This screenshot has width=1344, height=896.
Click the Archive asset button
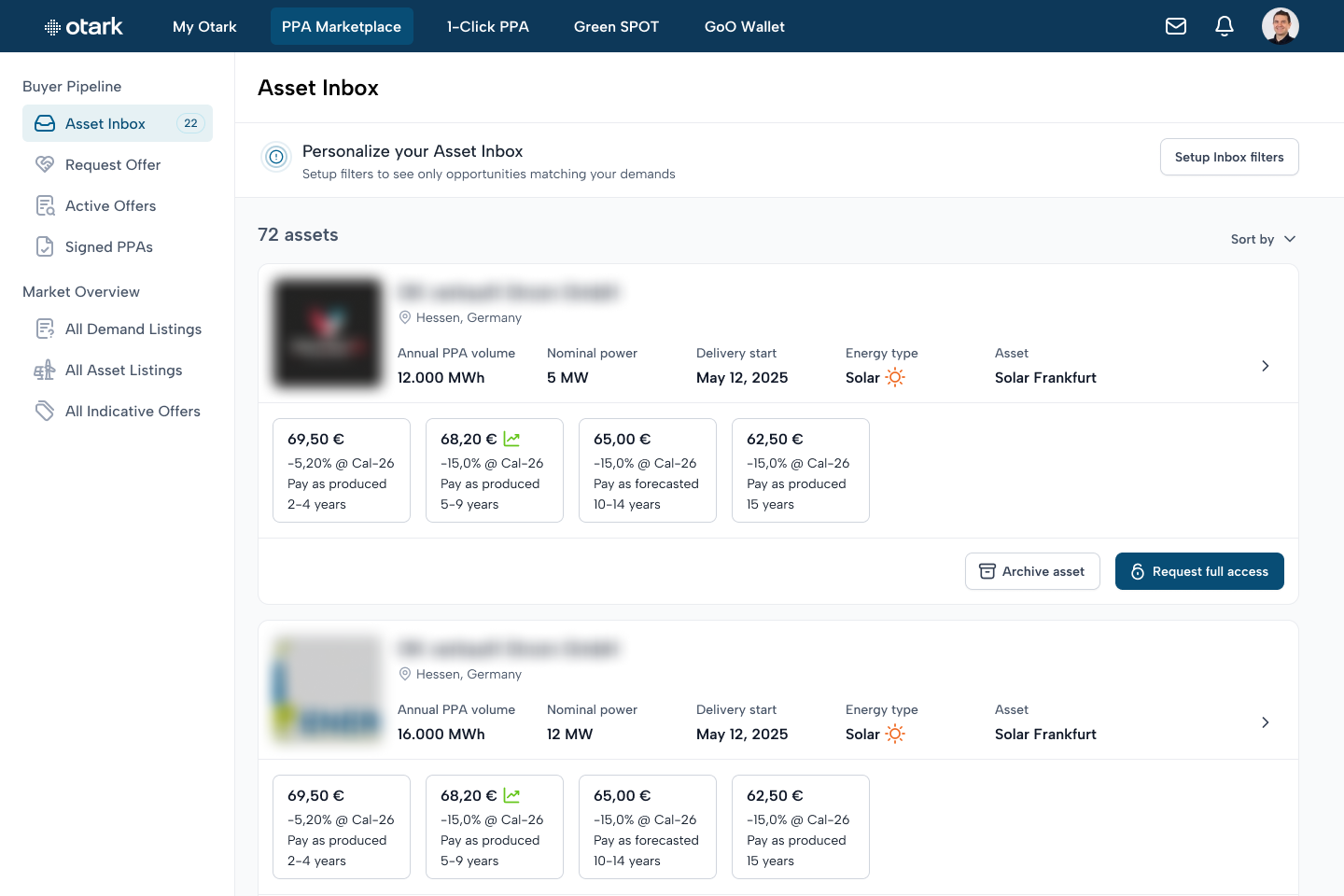click(1032, 571)
